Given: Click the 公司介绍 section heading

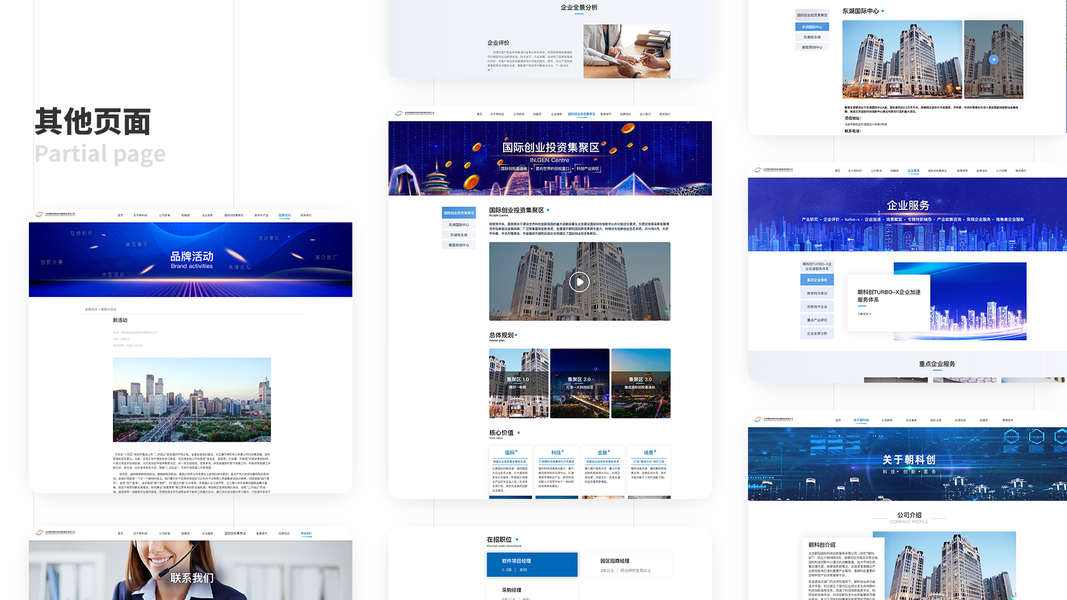Looking at the screenshot, I should point(909,515).
